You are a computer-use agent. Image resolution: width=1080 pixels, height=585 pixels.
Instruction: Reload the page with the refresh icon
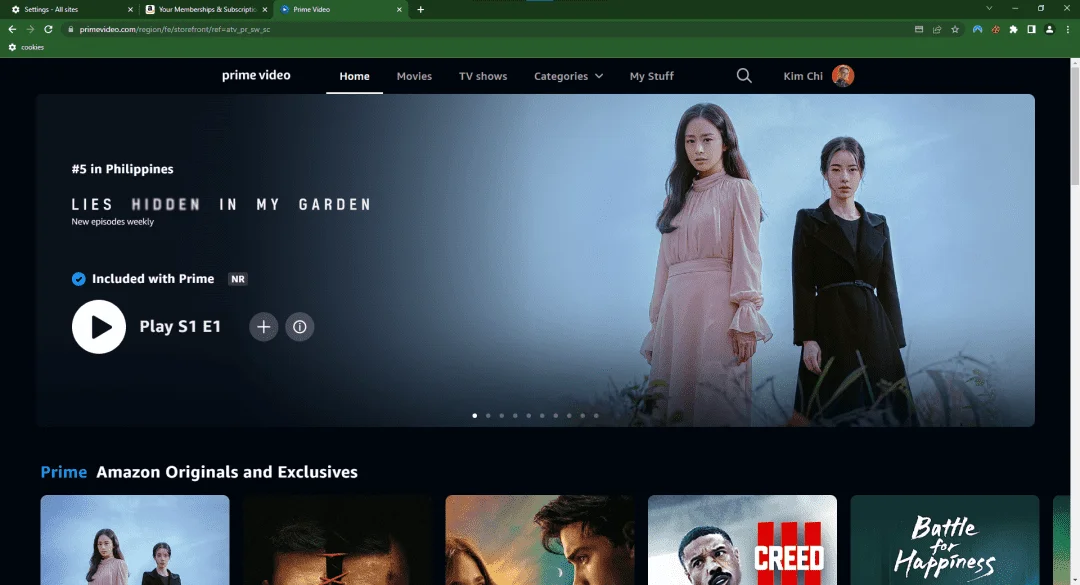click(48, 30)
